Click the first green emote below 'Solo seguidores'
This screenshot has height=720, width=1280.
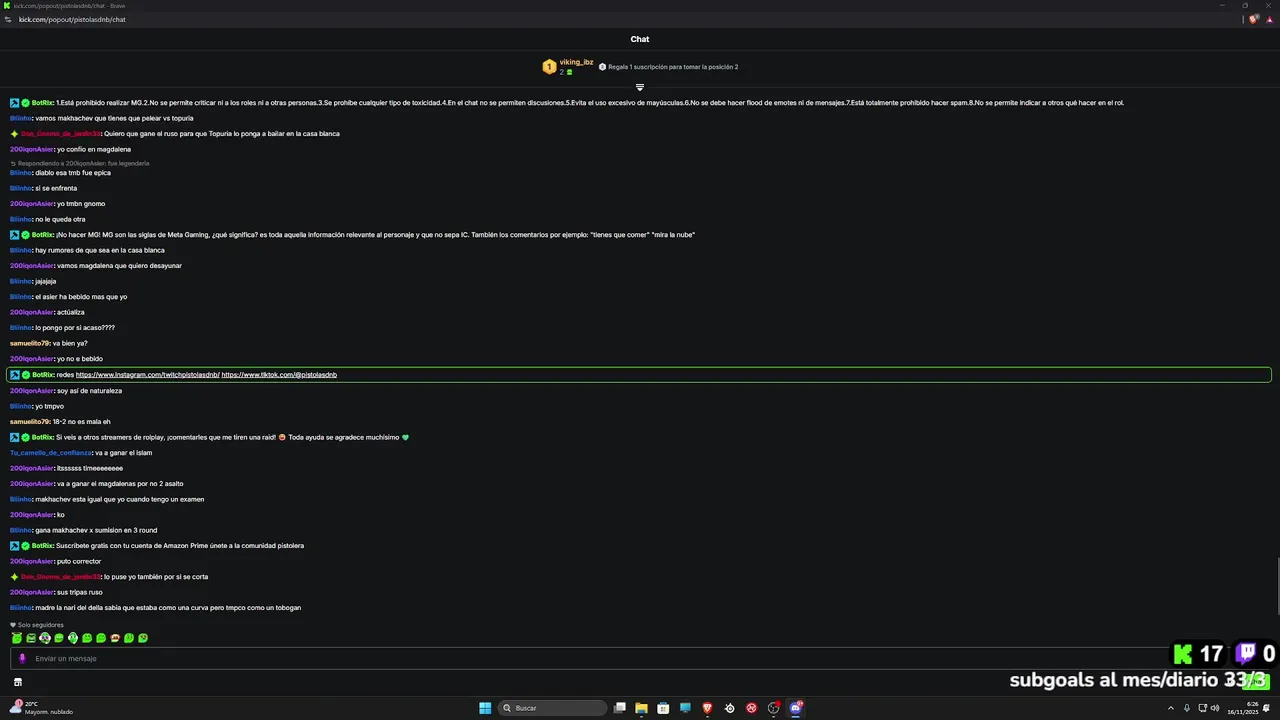[16, 638]
